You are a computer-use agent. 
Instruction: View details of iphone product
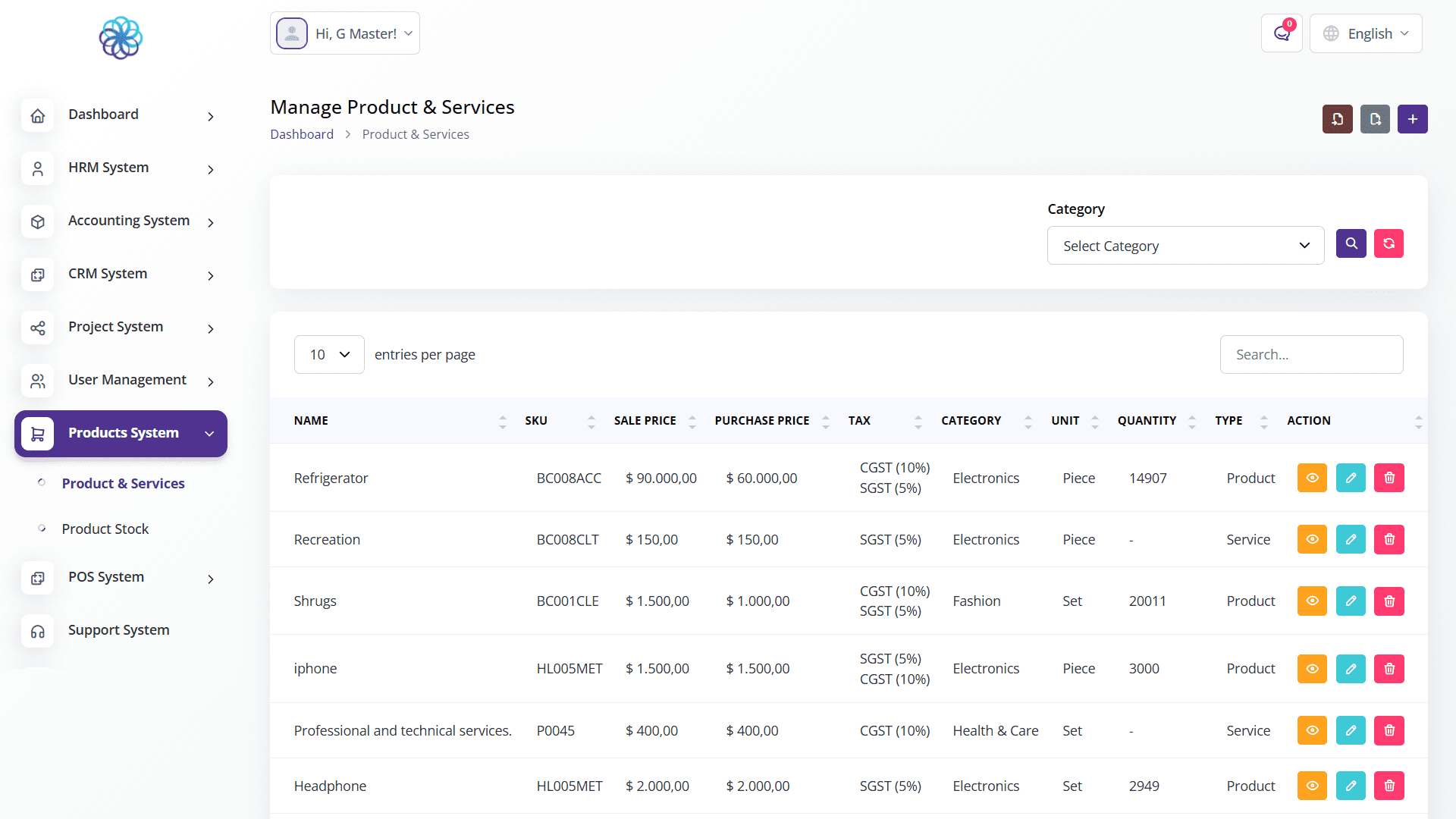pyautogui.click(x=1312, y=668)
